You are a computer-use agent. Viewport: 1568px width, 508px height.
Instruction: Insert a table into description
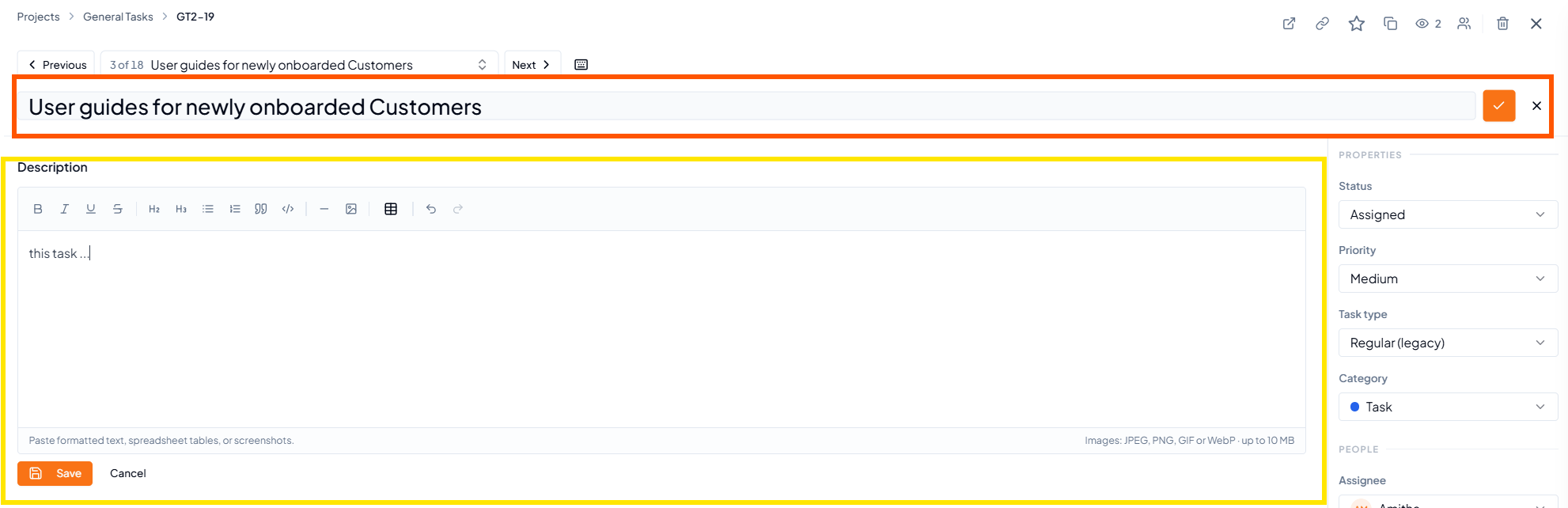[391, 209]
